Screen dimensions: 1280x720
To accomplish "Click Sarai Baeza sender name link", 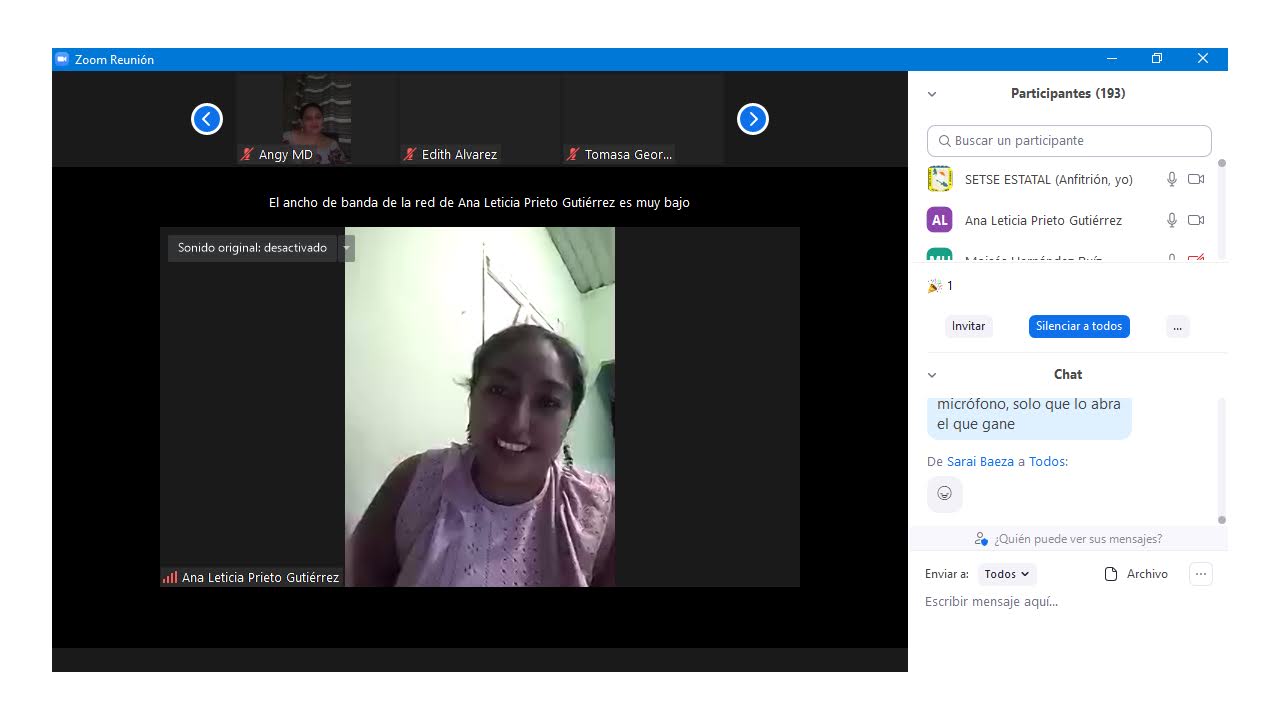I will point(980,462).
